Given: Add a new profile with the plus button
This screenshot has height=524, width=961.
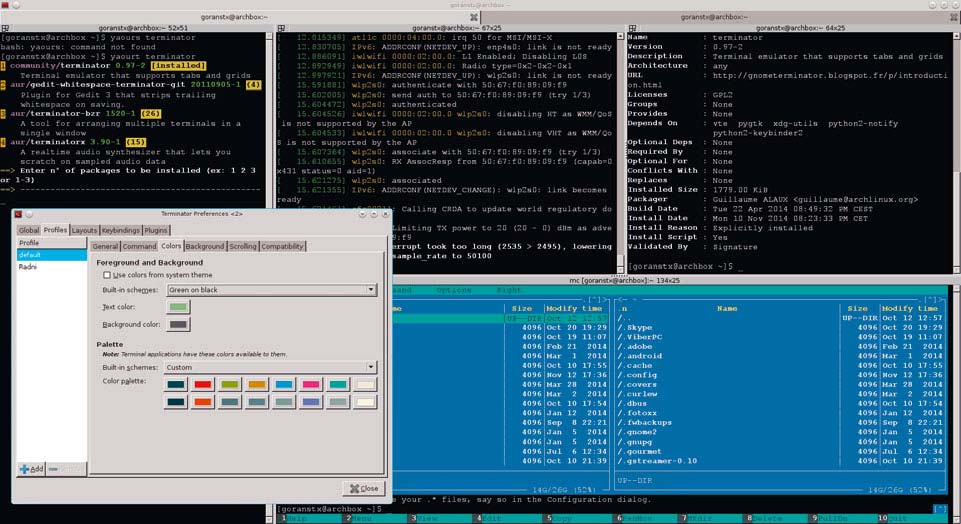Looking at the screenshot, I should click(31, 469).
